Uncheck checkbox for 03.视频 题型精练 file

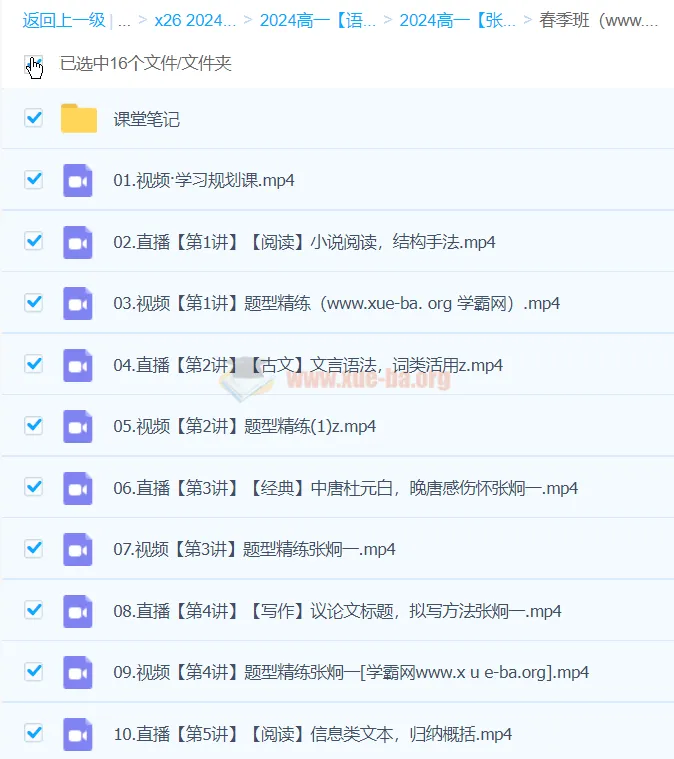click(x=34, y=302)
